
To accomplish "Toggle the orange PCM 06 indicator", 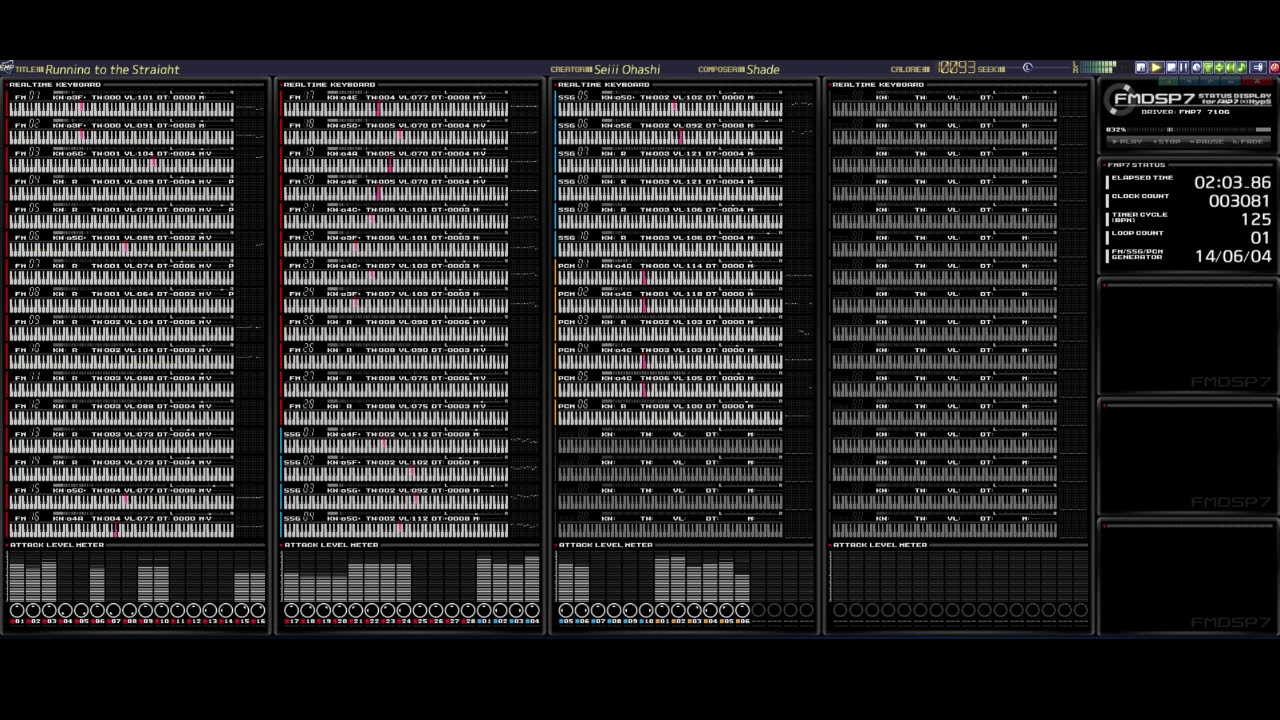I will pyautogui.click(x=742, y=621).
